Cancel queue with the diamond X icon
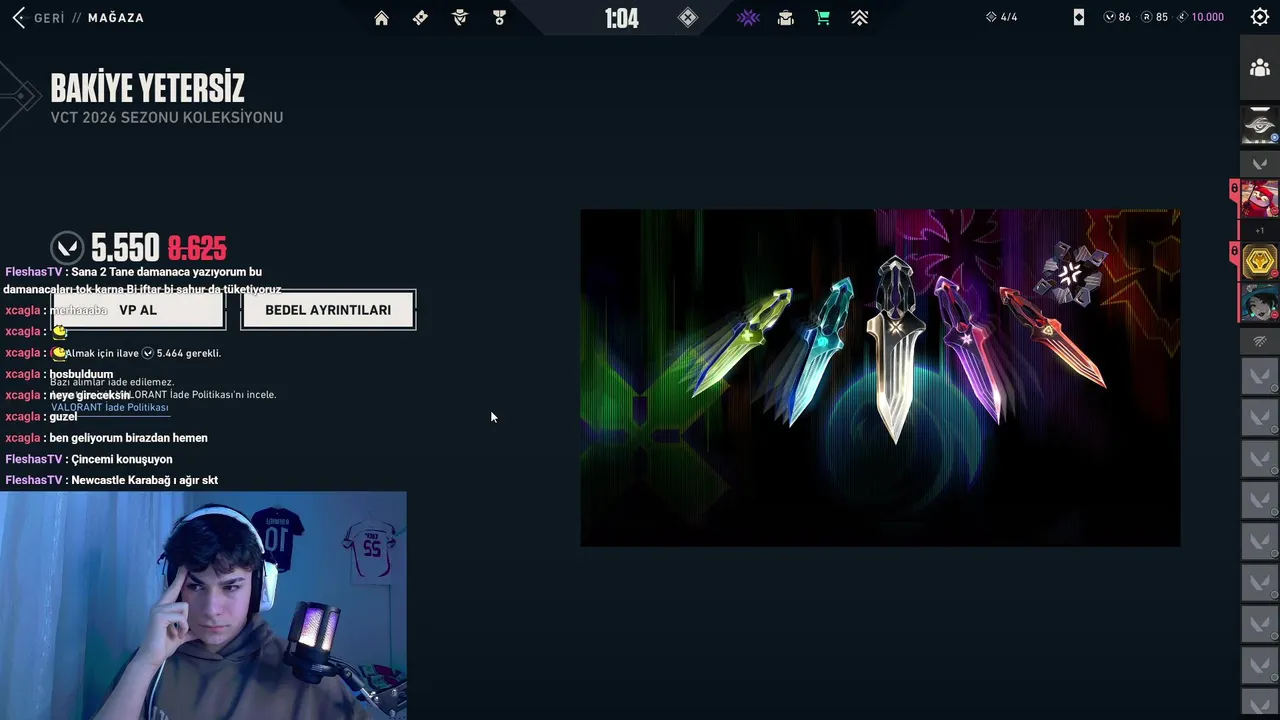1280x720 pixels. click(x=688, y=17)
